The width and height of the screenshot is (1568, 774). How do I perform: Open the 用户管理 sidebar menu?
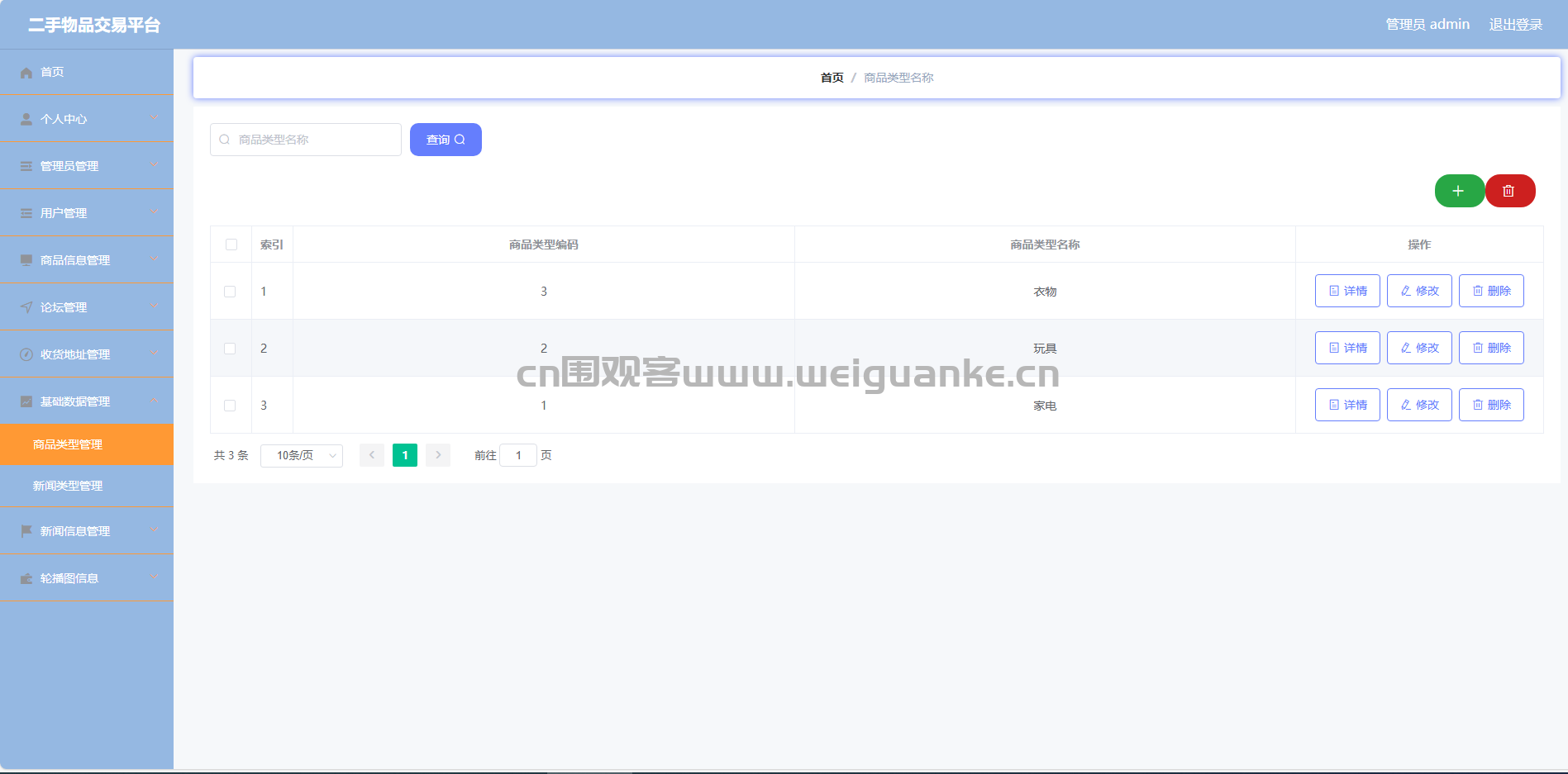tap(87, 213)
